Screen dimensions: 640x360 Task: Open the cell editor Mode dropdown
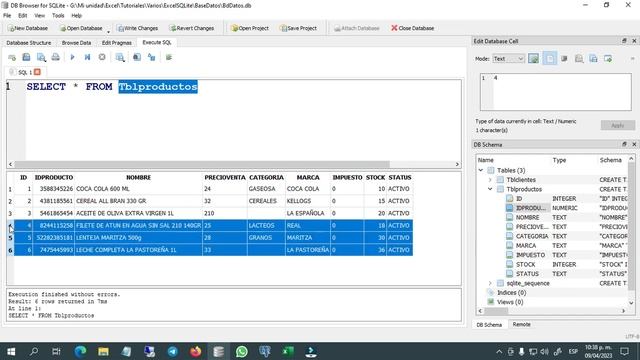pyautogui.click(x=508, y=59)
